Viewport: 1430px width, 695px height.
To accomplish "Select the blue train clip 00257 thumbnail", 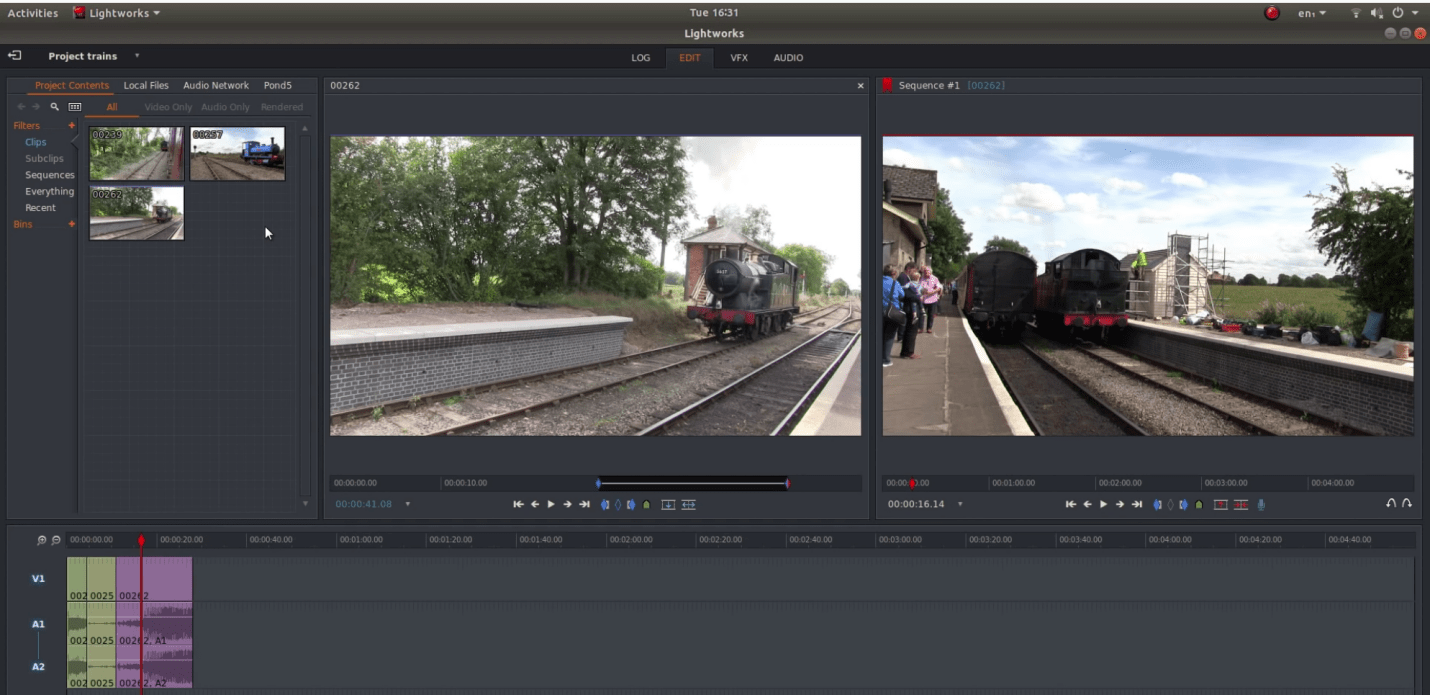I will 237,153.
